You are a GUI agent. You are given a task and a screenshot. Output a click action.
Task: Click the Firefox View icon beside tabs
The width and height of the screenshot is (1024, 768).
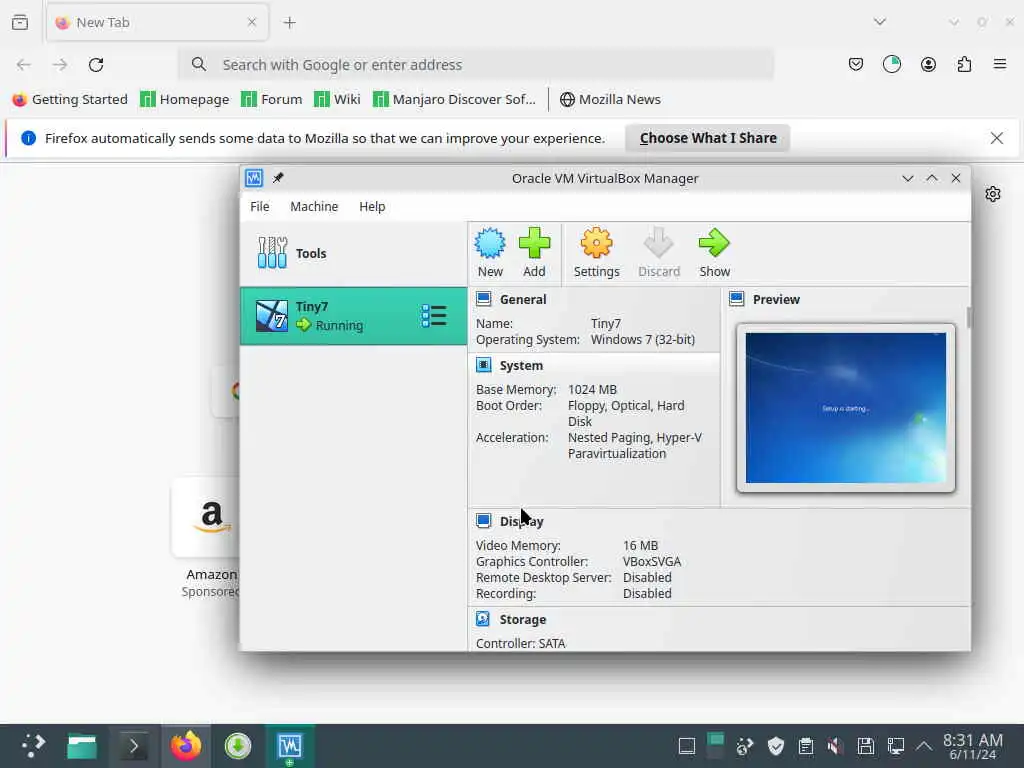click(20, 22)
